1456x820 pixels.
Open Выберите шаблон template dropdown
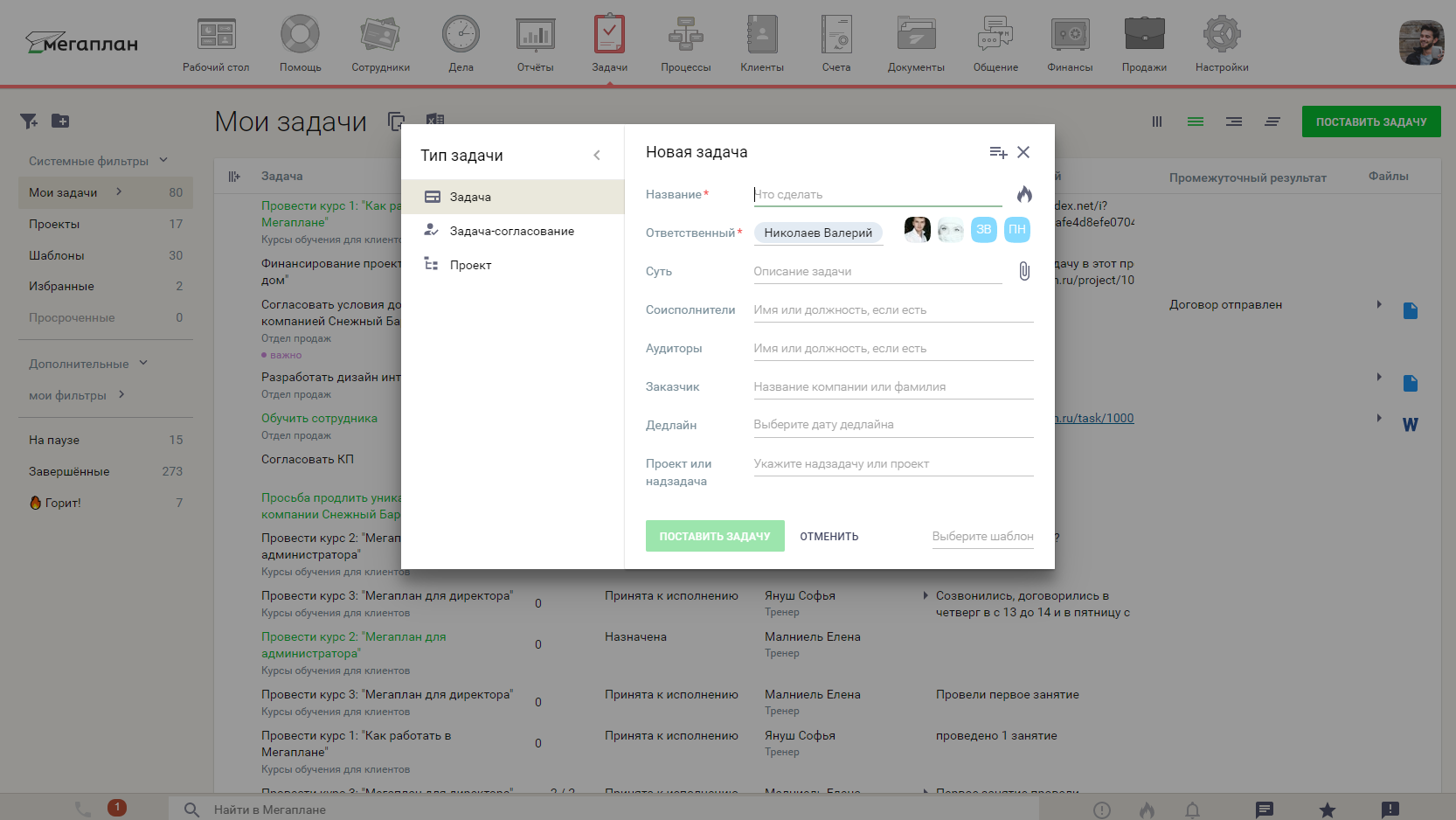pos(982,536)
